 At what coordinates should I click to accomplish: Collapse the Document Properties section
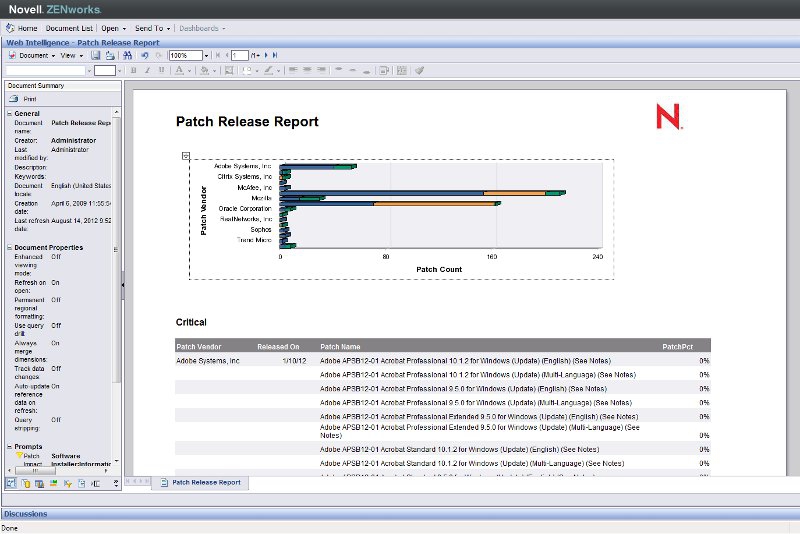click(9, 247)
